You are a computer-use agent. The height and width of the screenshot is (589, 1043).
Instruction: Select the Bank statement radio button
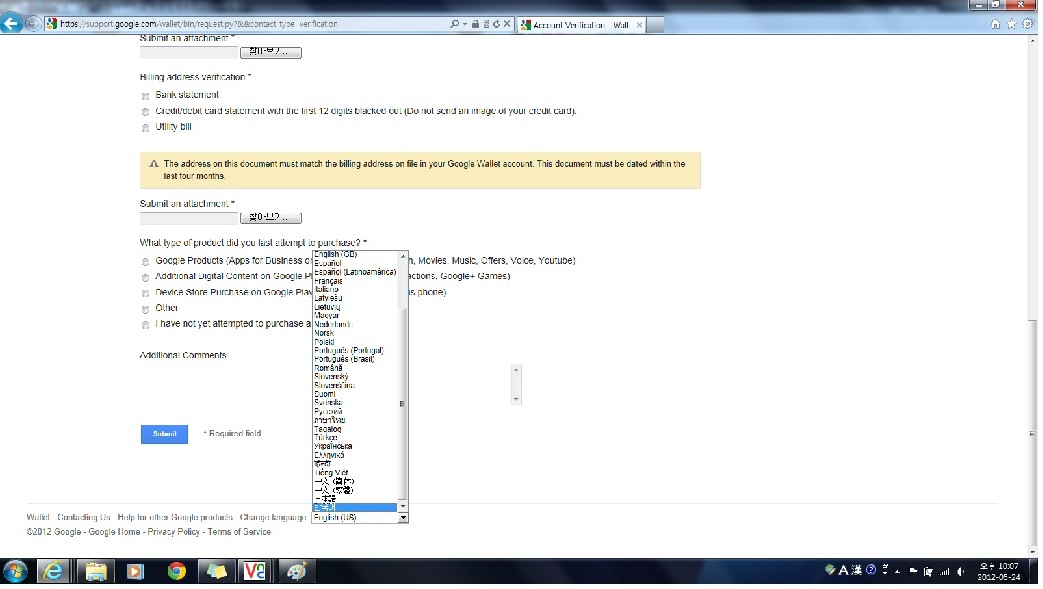click(145, 96)
